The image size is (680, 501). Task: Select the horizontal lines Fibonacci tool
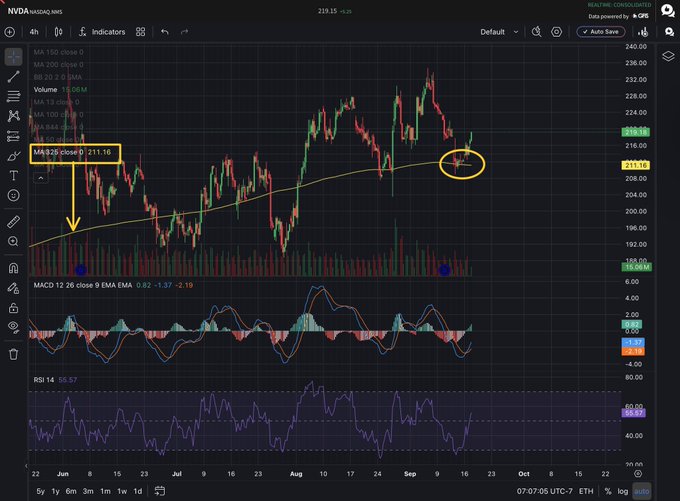coord(13,96)
